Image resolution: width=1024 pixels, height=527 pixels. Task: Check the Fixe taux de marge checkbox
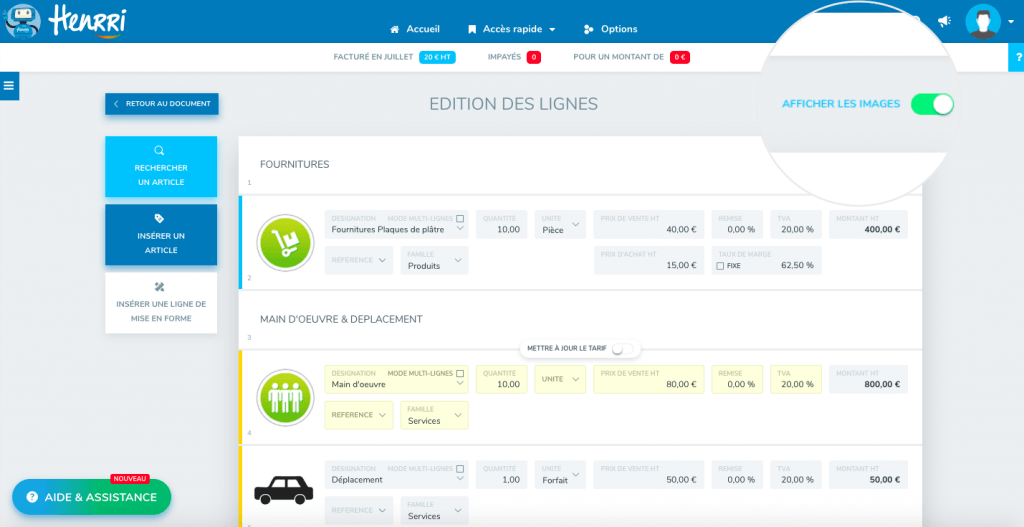coord(720,266)
